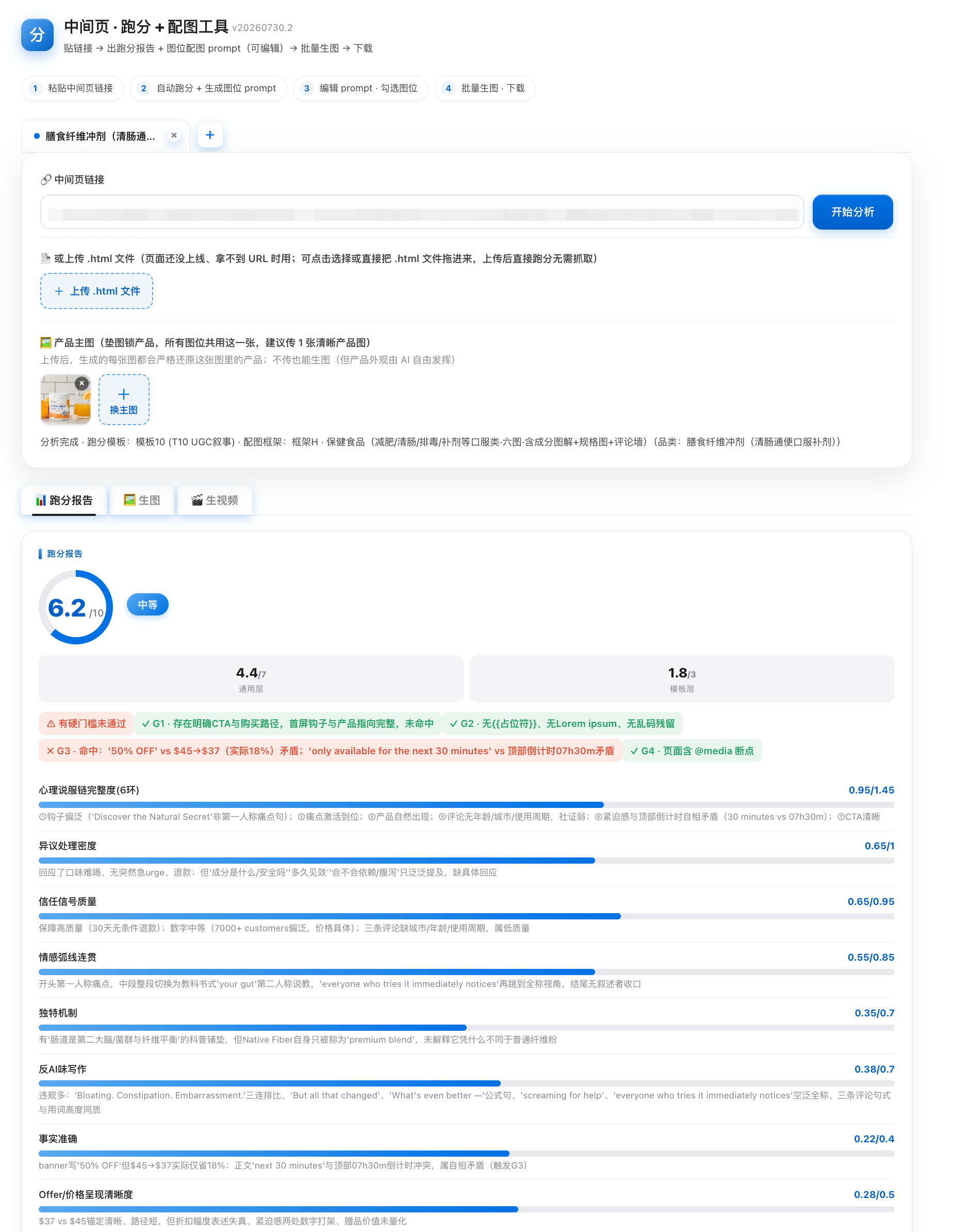Click the 0.65/1 score value
Image resolution: width=953 pixels, height=1232 pixels.
click(x=879, y=846)
